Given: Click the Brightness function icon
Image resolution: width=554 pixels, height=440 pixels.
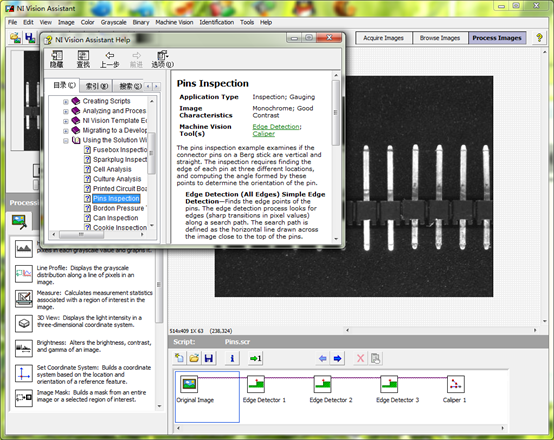Looking at the screenshot, I should click(24, 347).
